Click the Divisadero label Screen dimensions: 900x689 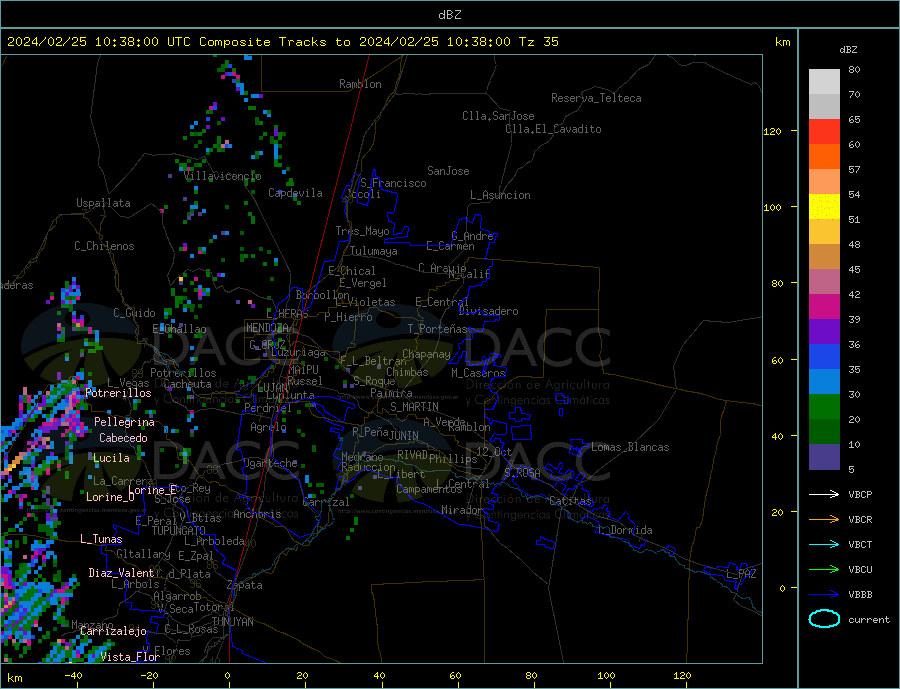[x=488, y=311]
